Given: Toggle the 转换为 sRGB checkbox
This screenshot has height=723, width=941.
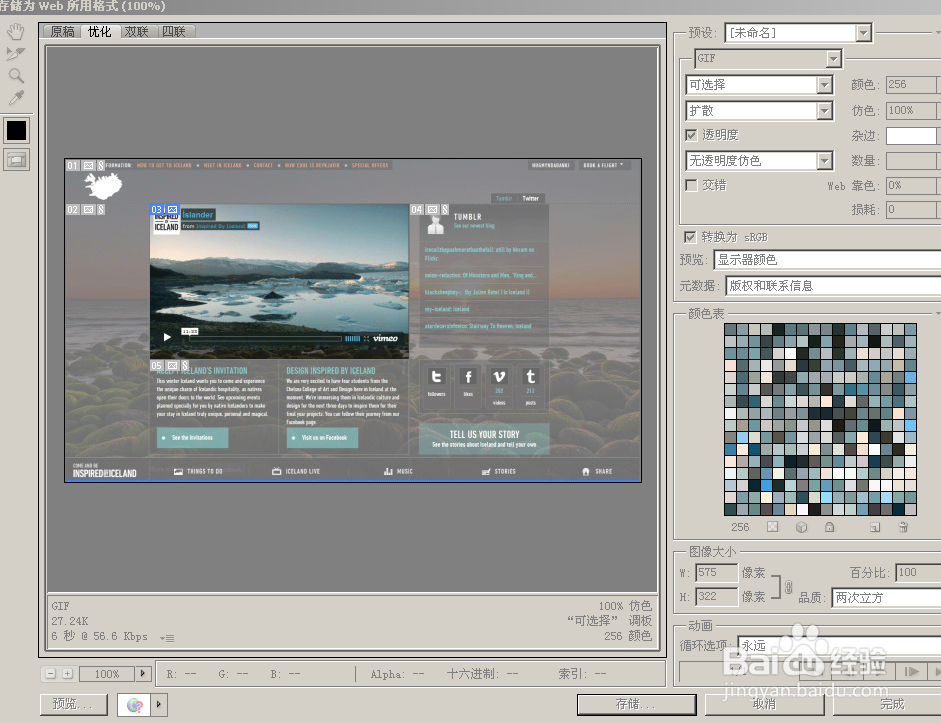Looking at the screenshot, I should click(690, 237).
